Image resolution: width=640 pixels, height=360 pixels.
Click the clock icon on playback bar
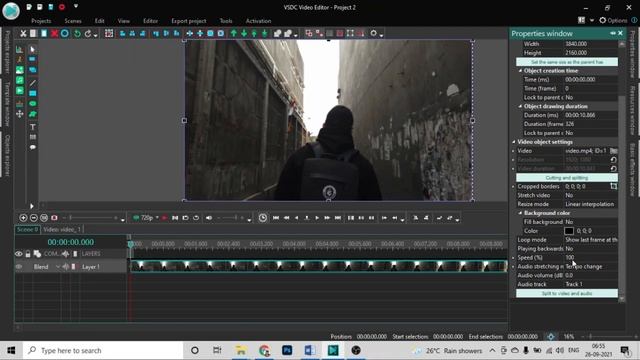point(262,218)
